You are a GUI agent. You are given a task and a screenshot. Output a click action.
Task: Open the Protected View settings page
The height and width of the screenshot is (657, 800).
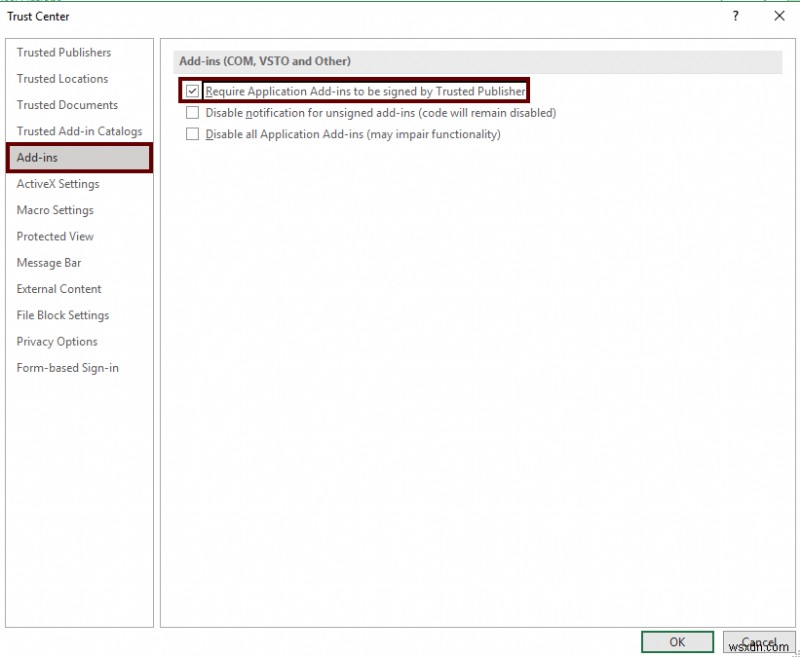coord(54,236)
